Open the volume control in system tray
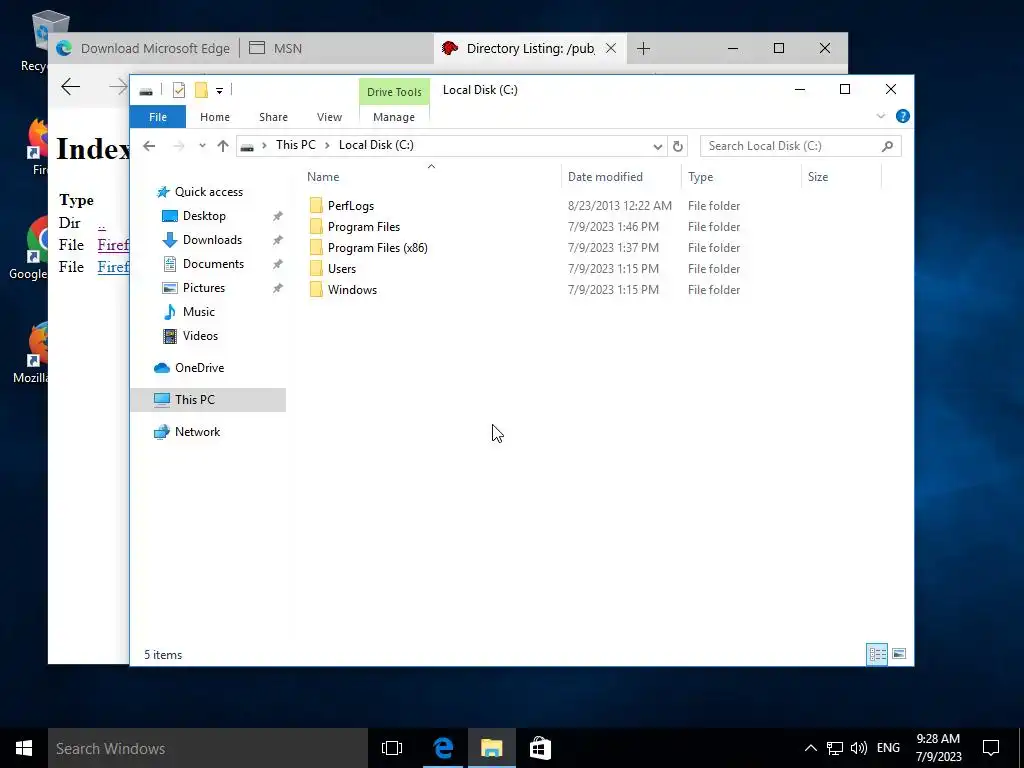Image resolution: width=1024 pixels, height=768 pixels. [859, 748]
